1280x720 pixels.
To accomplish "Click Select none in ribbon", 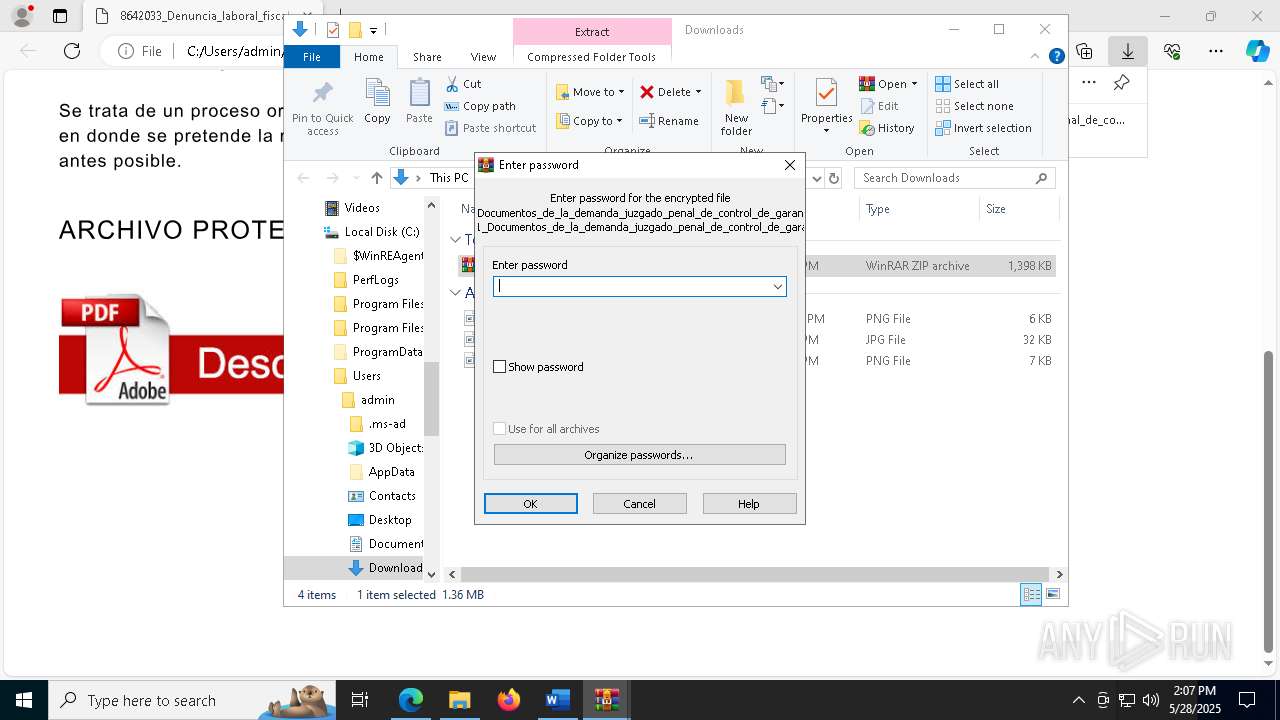I will (x=974, y=106).
